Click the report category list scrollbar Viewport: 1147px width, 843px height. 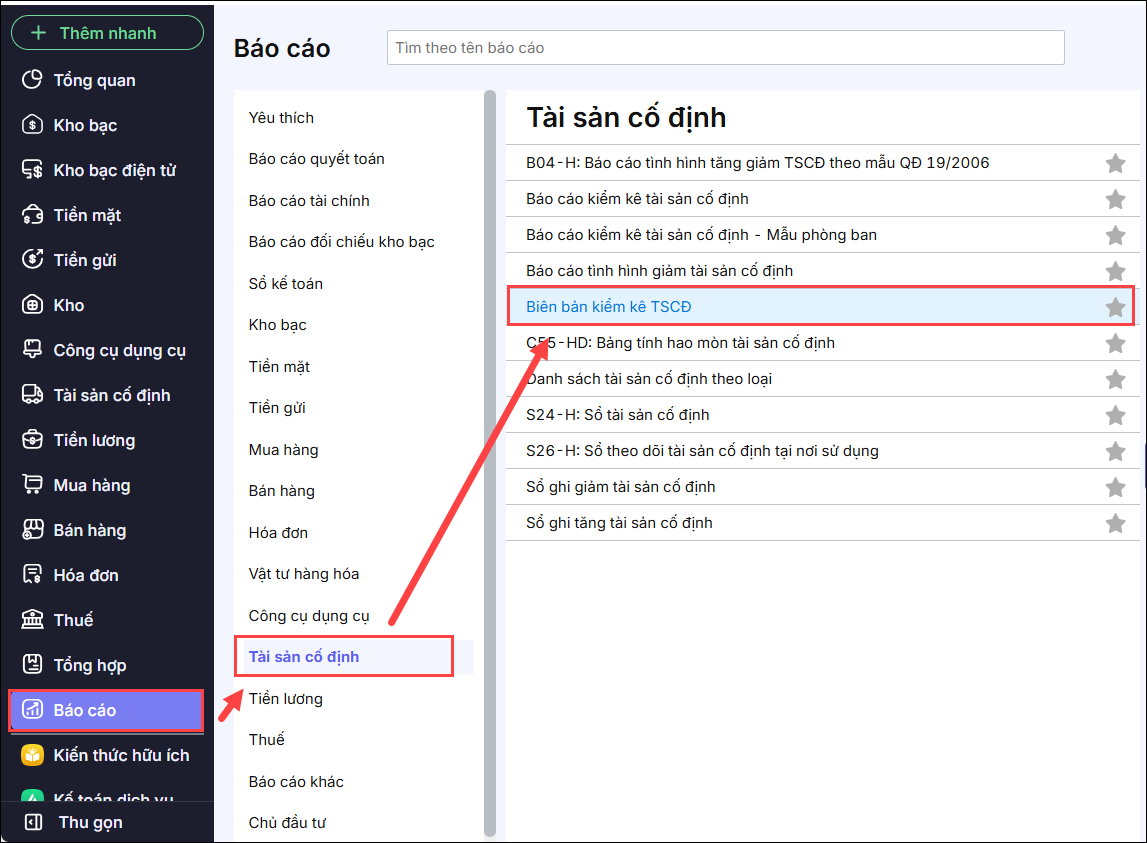coord(489,462)
